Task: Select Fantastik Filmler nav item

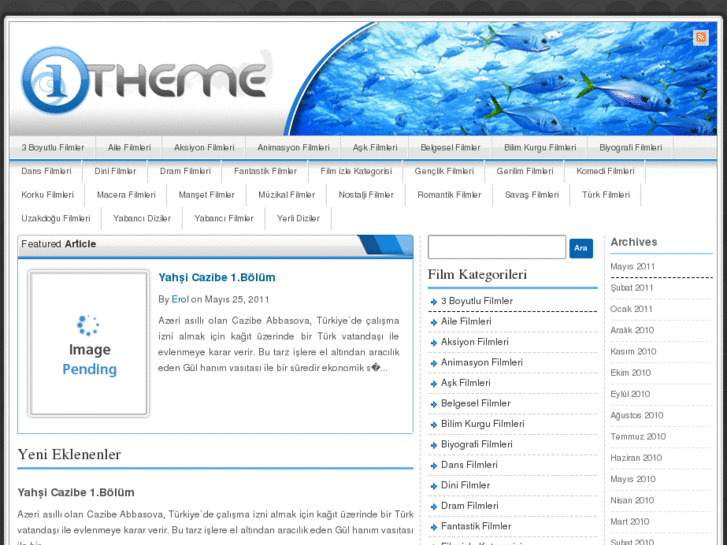Action: 265,171
